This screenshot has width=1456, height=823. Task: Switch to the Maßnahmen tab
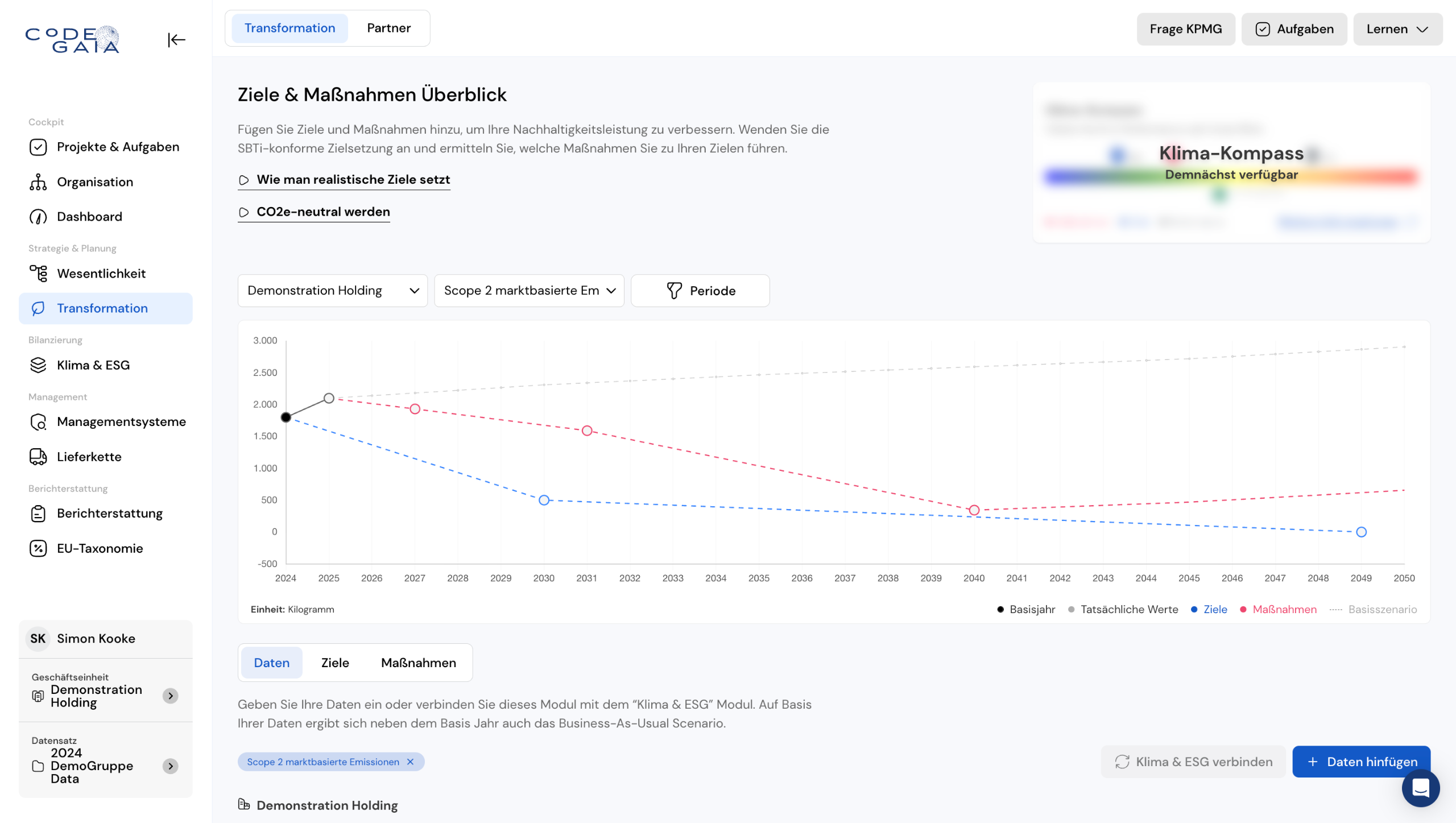(x=418, y=663)
